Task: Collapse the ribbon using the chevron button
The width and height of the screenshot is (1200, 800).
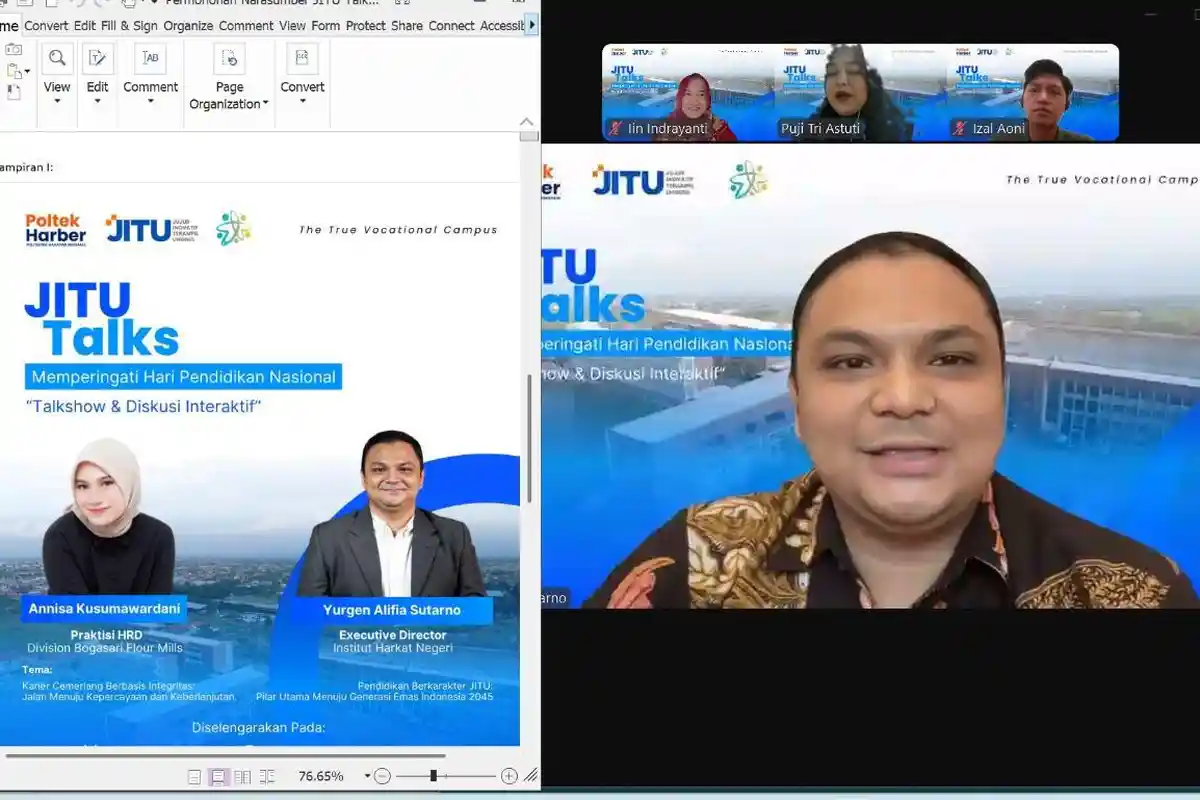Action: tap(527, 121)
